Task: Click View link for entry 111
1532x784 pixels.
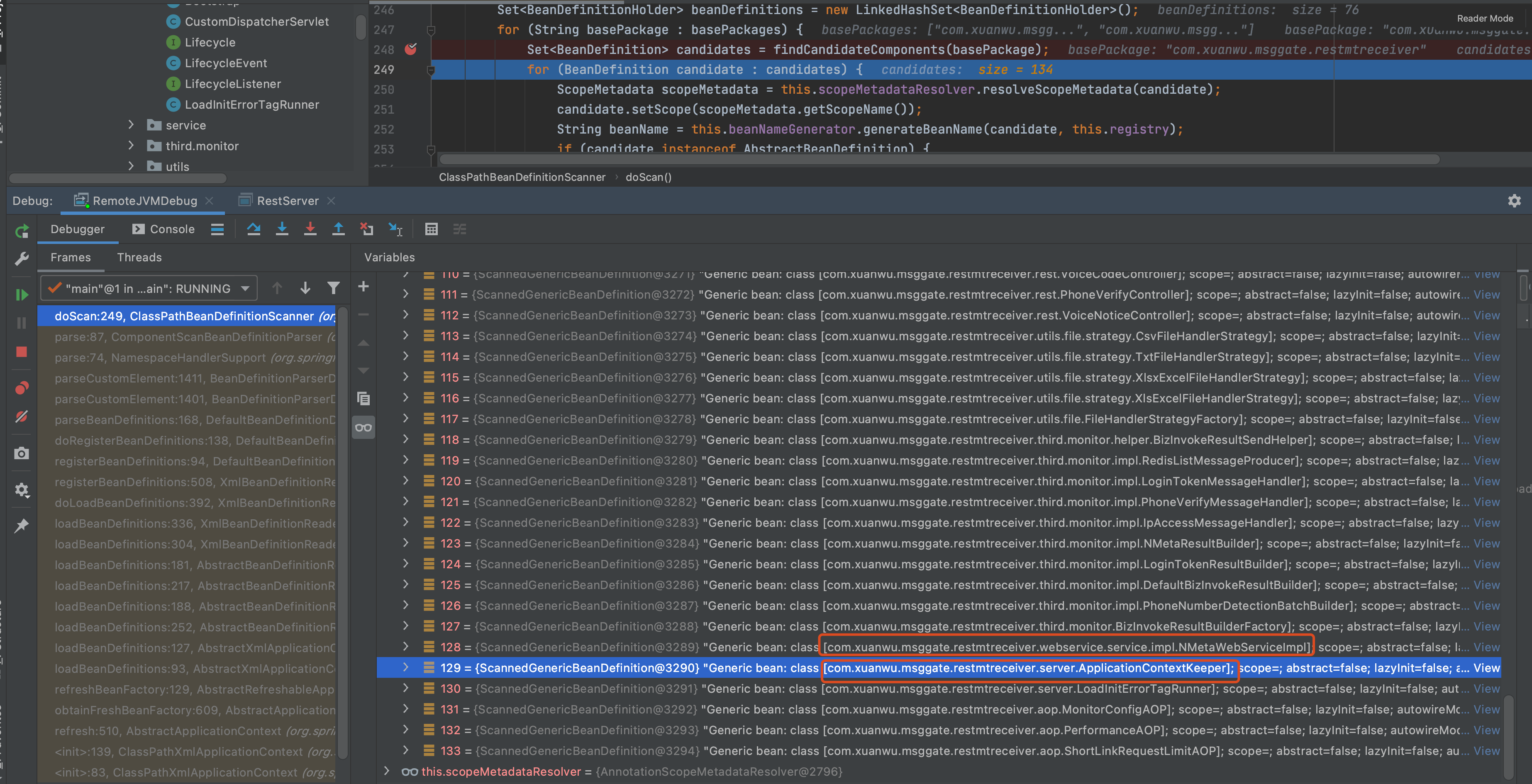Action: 1486,294
